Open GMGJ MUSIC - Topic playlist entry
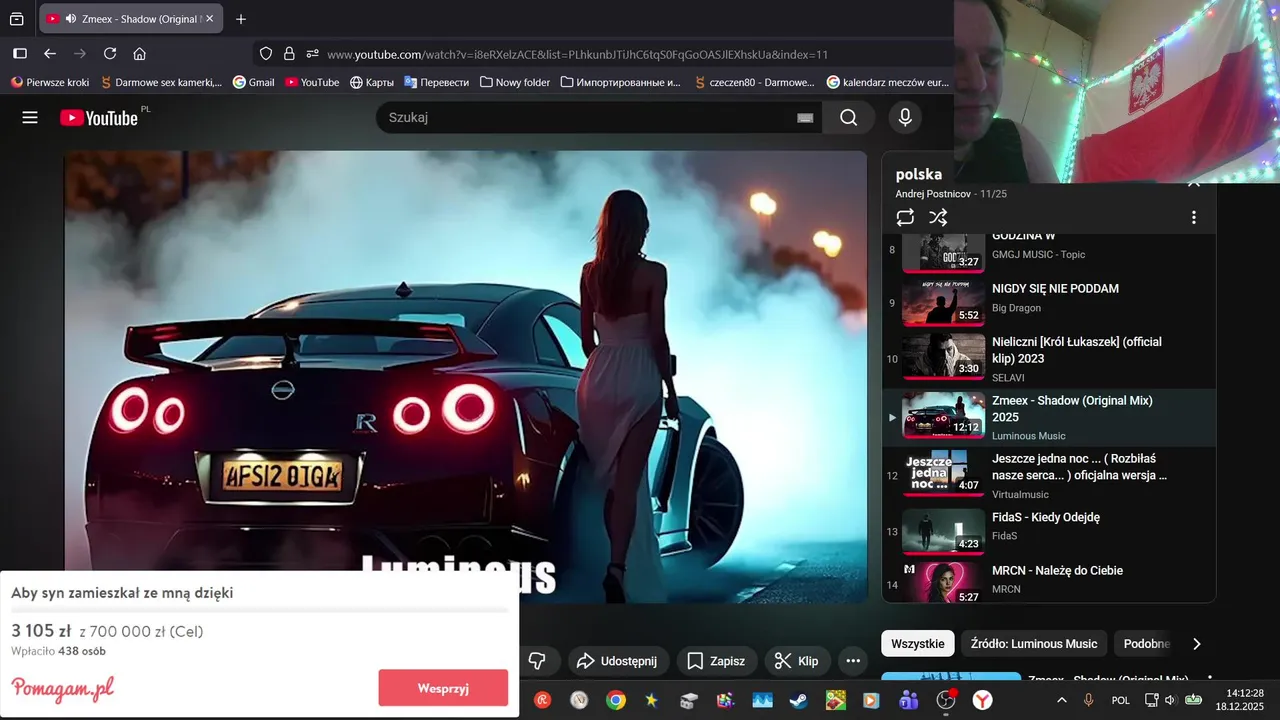Image resolution: width=1280 pixels, height=720 pixels. click(x=1049, y=253)
